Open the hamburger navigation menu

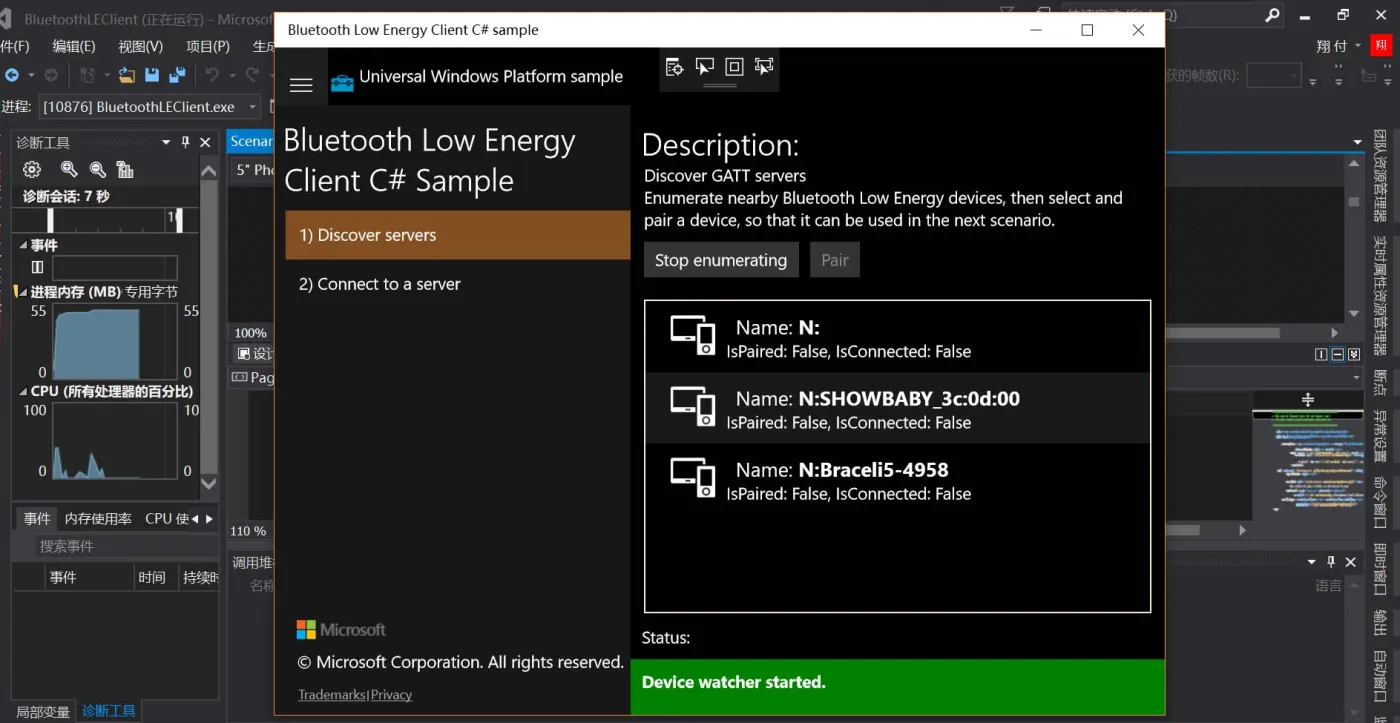click(301, 85)
